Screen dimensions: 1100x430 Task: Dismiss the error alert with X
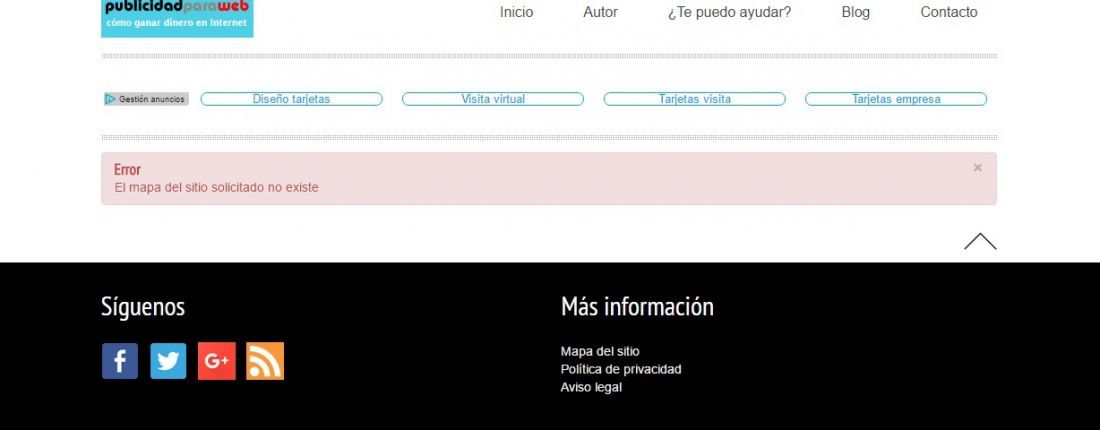(977, 168)
